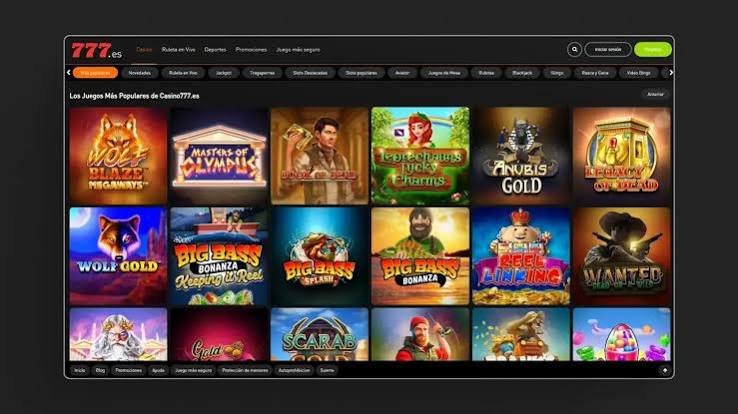Open the Wolf Blaze Megaways game
The height and width of the screenshot is (414, 738).
(118, 156)
